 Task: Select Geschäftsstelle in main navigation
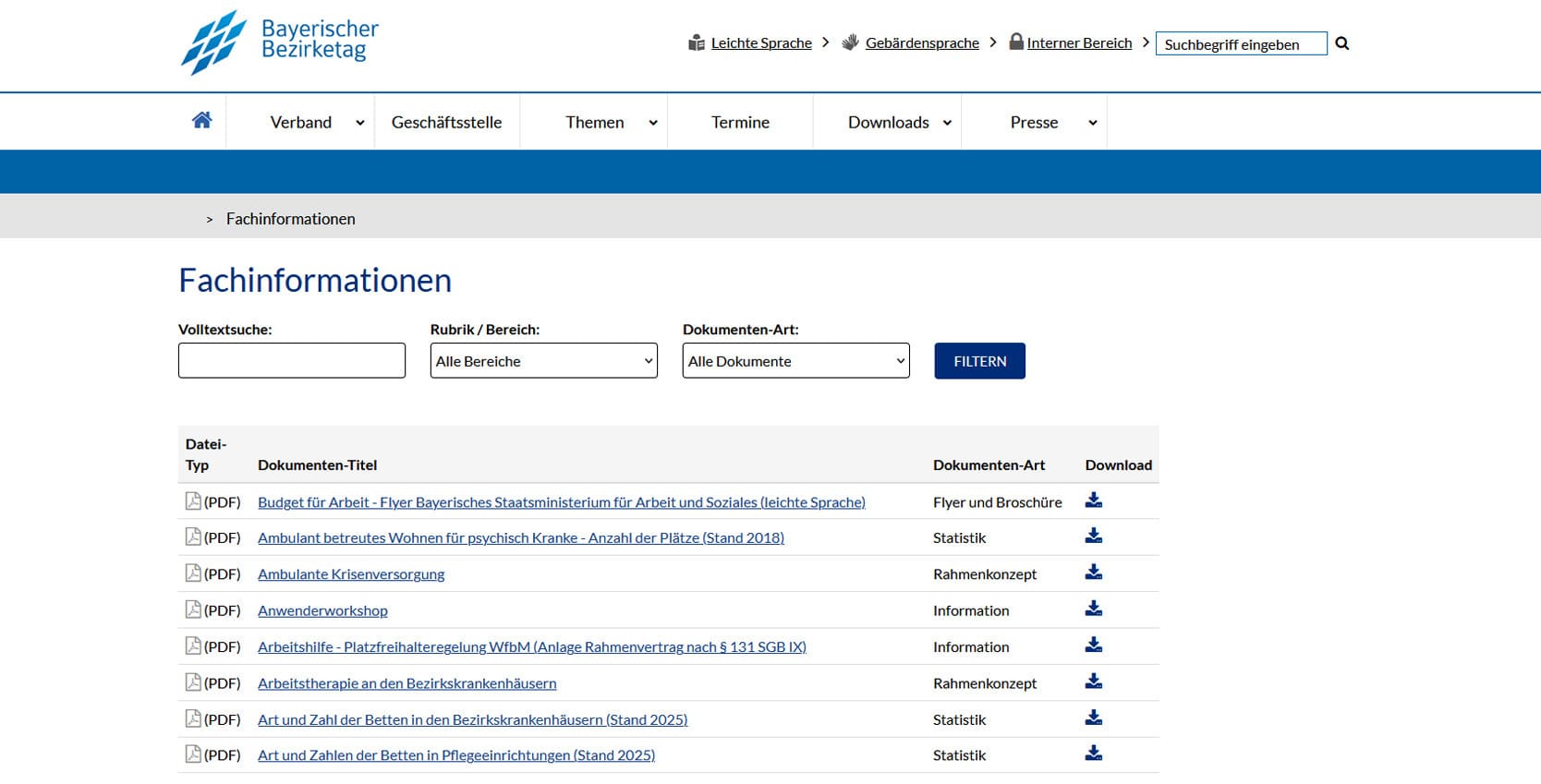pyautogui.click(x=446, y=122)
